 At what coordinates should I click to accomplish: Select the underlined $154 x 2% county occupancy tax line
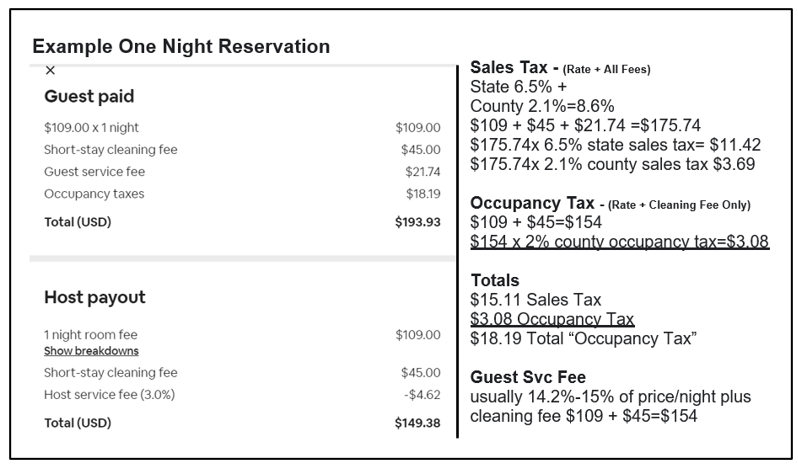tap(619, 243)
